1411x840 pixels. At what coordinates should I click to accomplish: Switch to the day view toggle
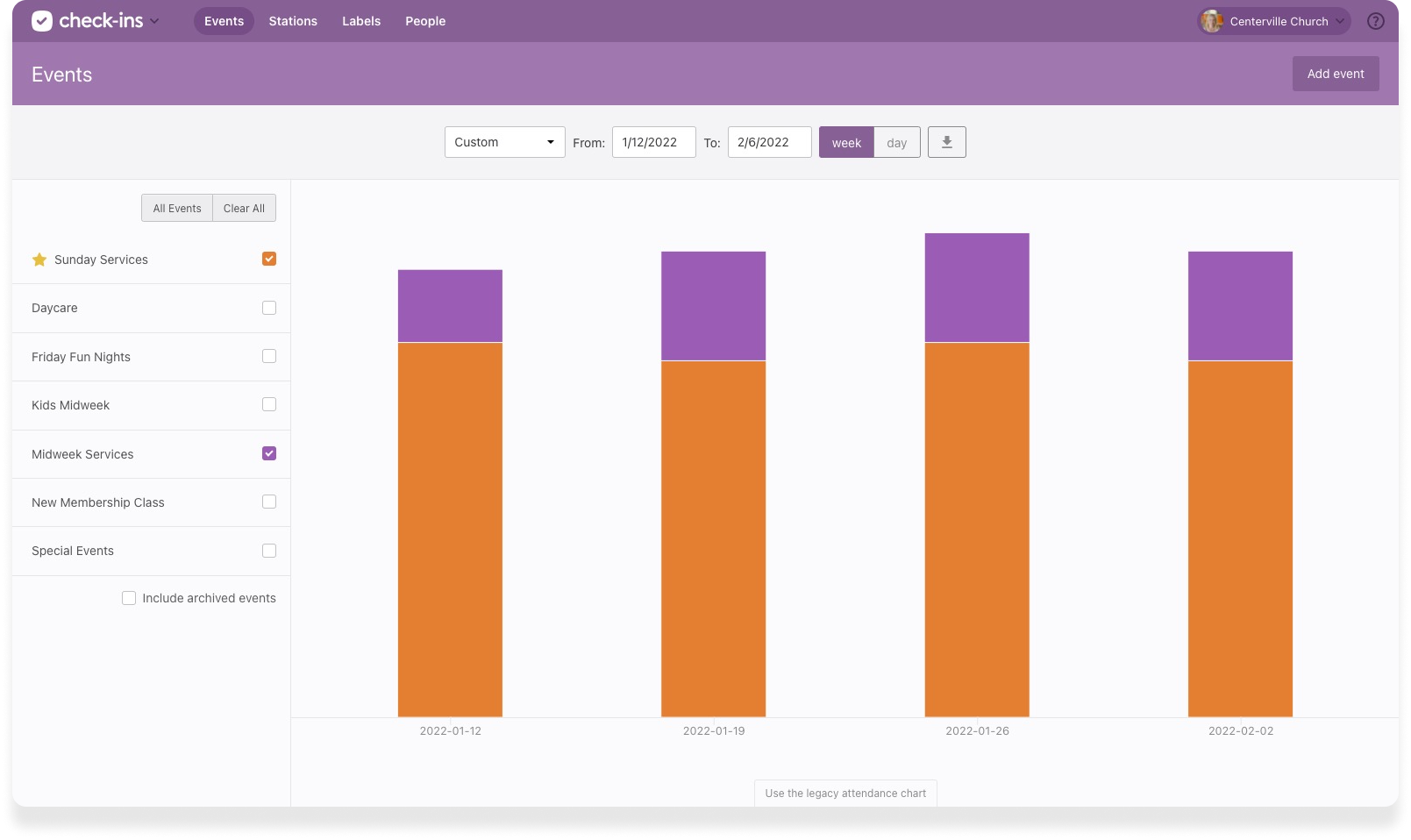coord(896,141)
